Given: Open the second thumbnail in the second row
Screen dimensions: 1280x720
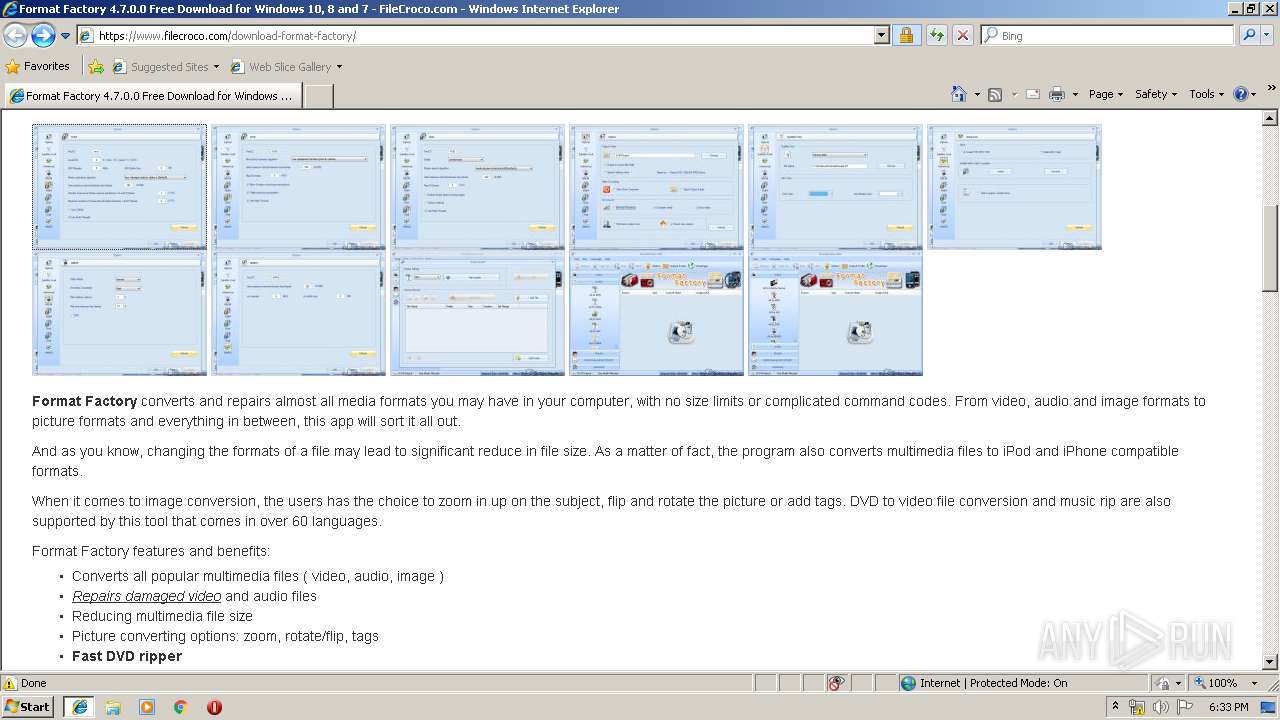Looking at the screenshot, I should point(299,314).
